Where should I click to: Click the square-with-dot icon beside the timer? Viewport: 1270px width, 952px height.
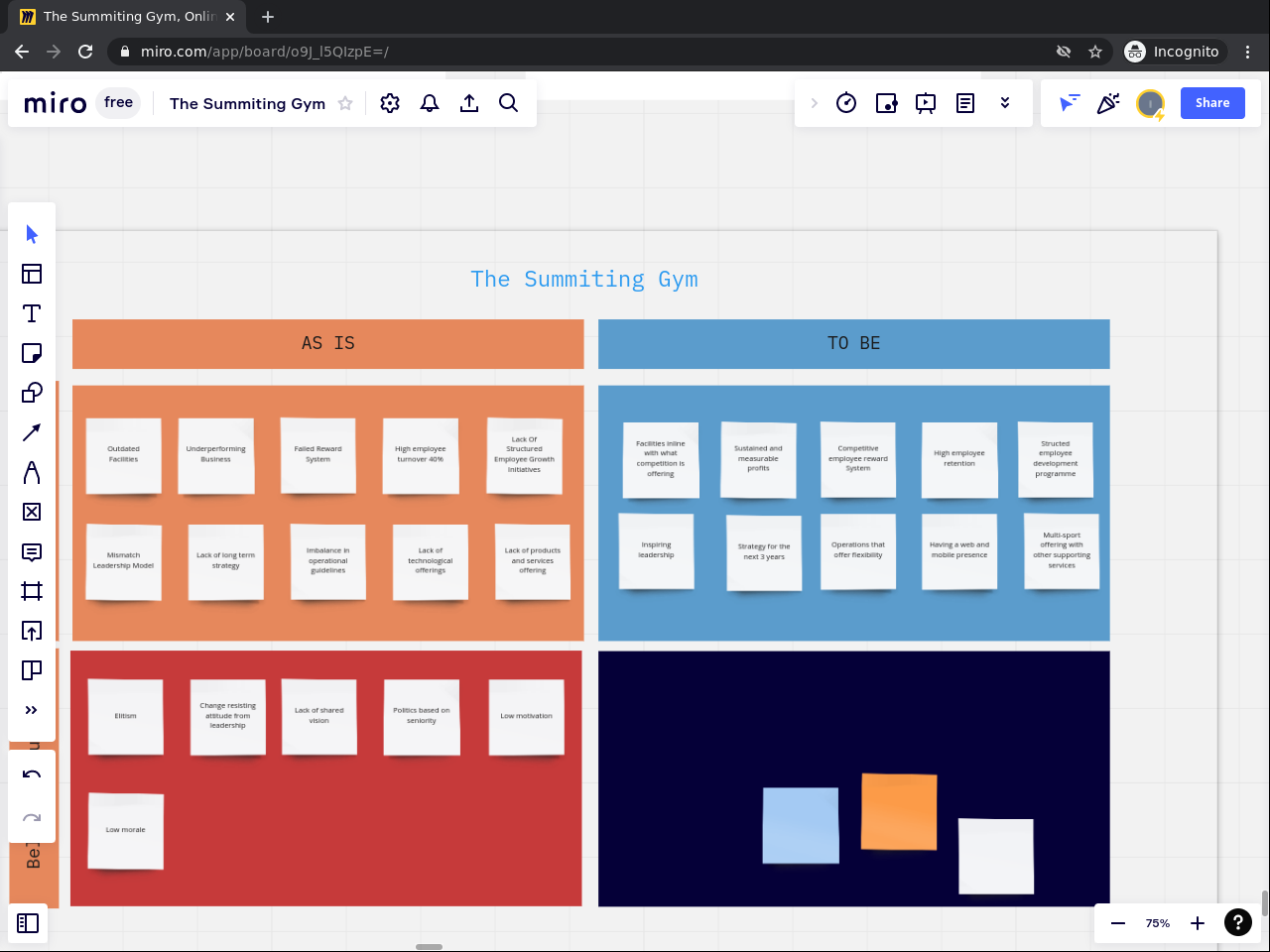coord(886,103)
